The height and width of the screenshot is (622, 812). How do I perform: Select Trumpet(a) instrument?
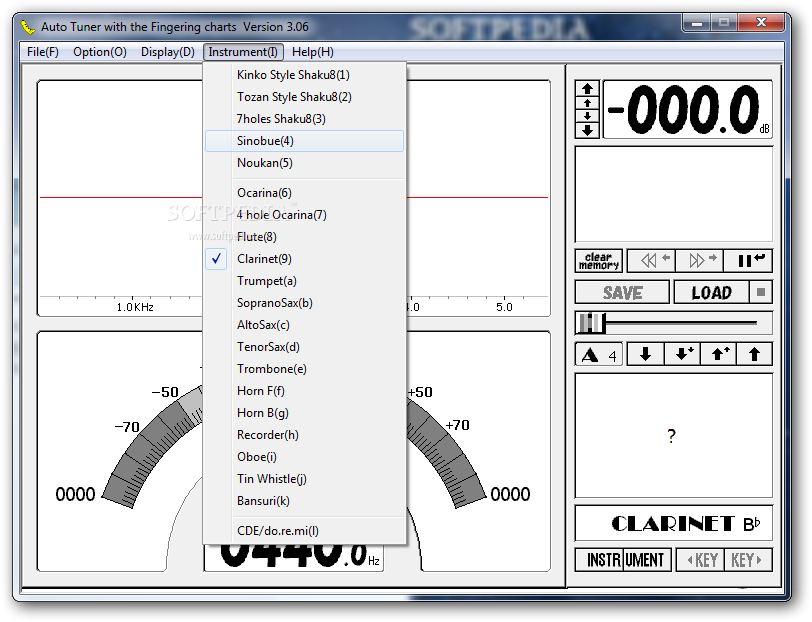(304, 281)
